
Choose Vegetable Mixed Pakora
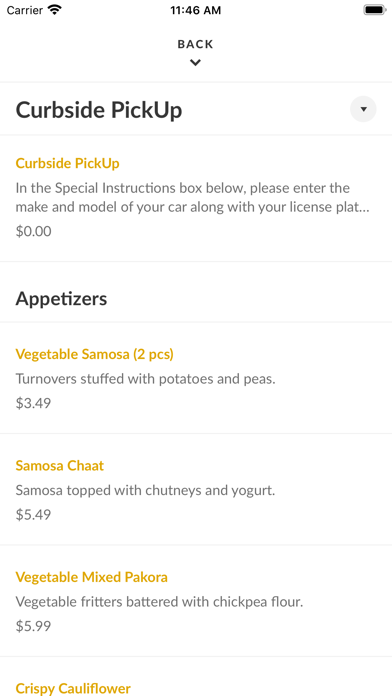click(91, 577)
